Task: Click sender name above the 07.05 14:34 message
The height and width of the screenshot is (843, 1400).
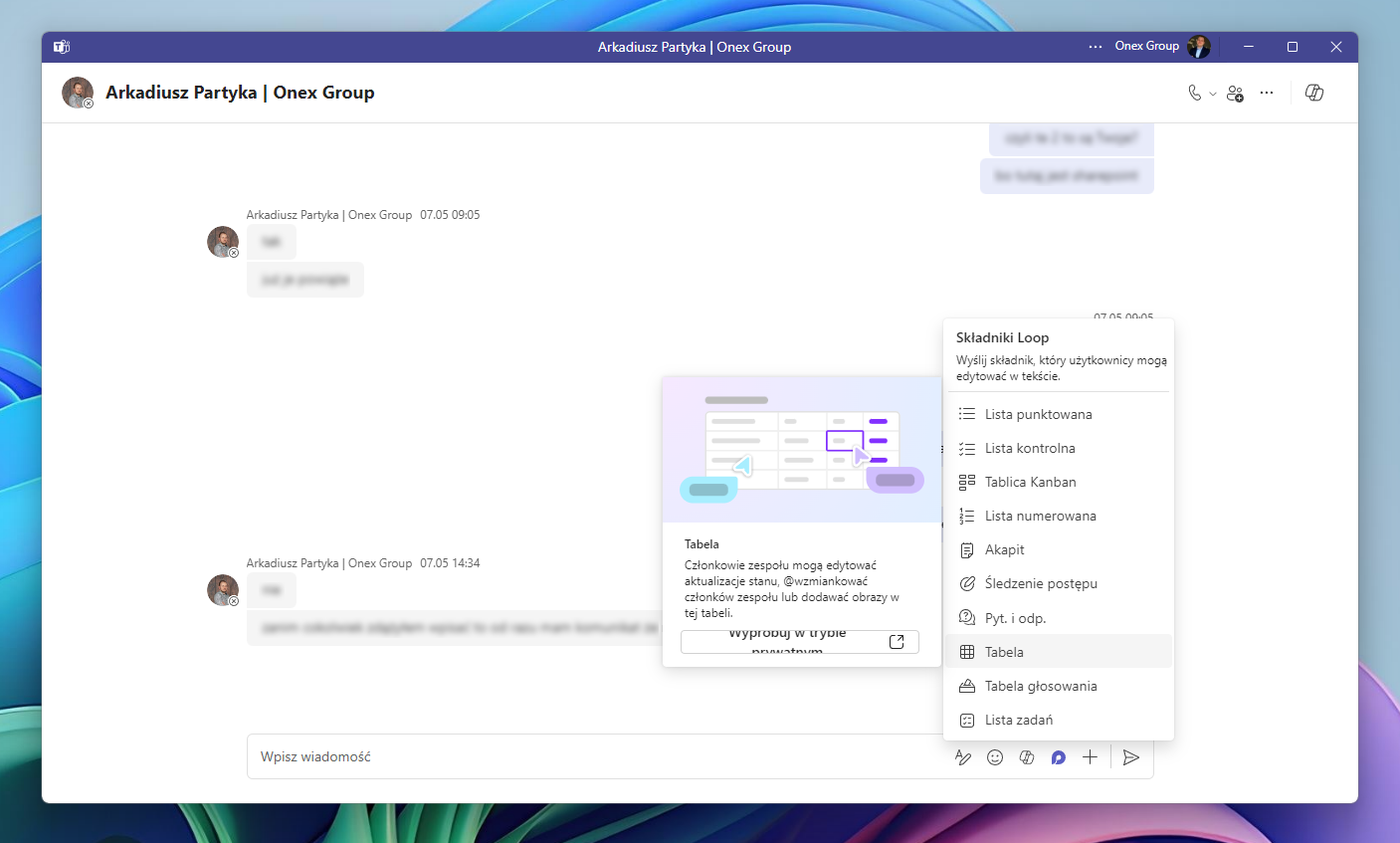Action: click(x=329, y=563)
